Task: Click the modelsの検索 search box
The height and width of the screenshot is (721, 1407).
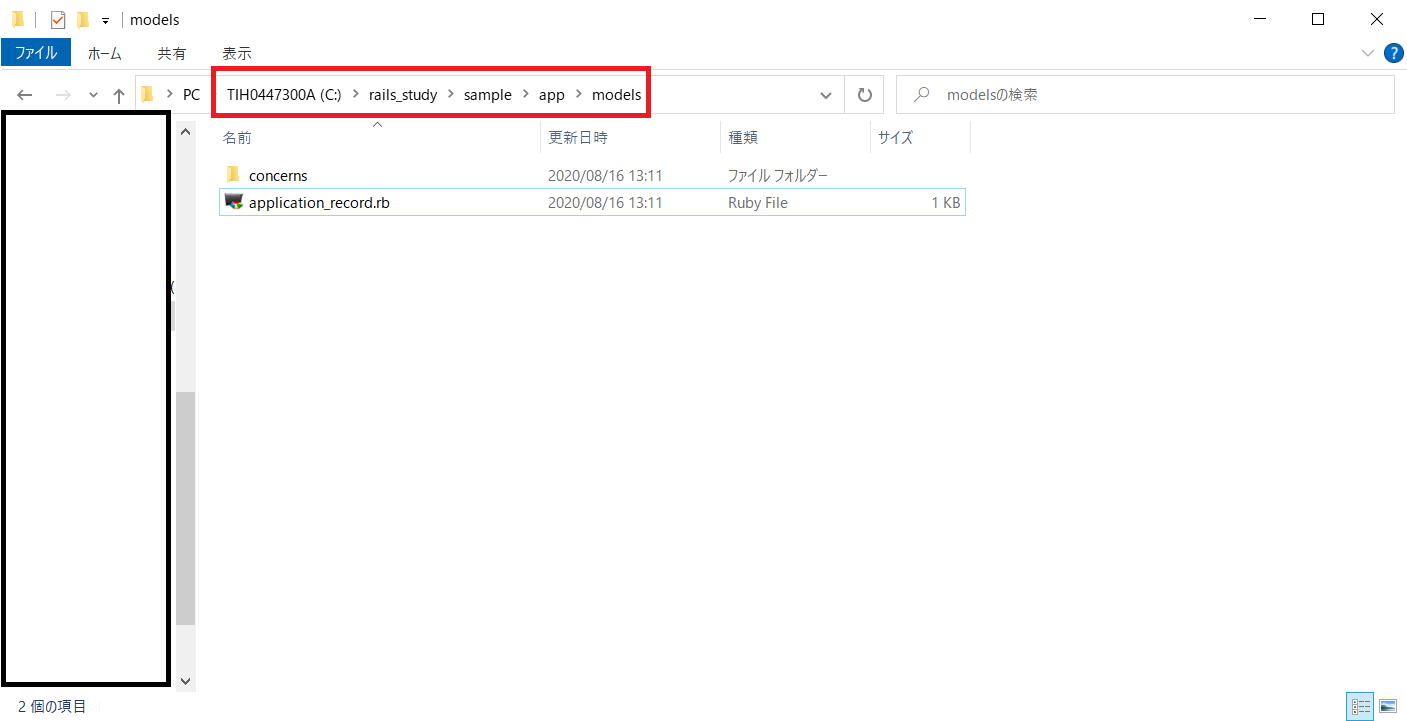Action: coord(1145,95)
